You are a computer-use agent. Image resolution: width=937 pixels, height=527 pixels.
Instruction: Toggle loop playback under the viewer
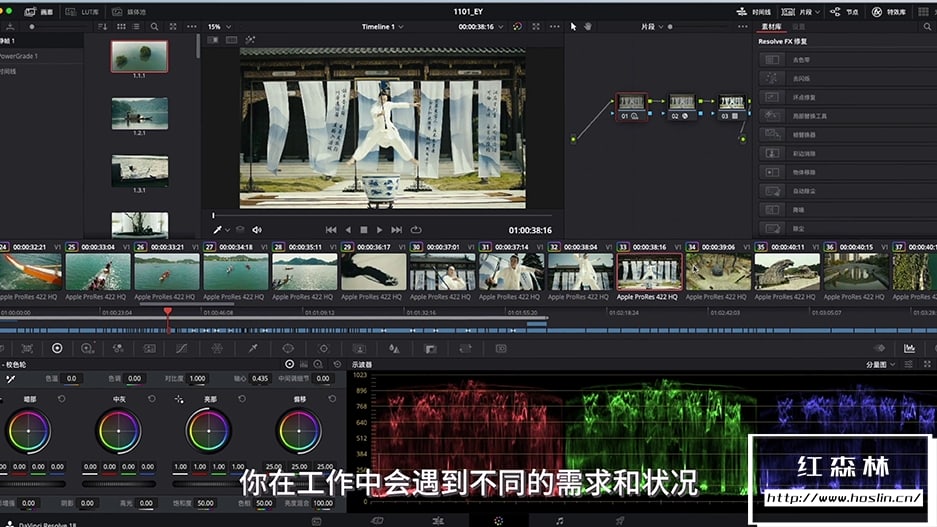pos(416,230)
